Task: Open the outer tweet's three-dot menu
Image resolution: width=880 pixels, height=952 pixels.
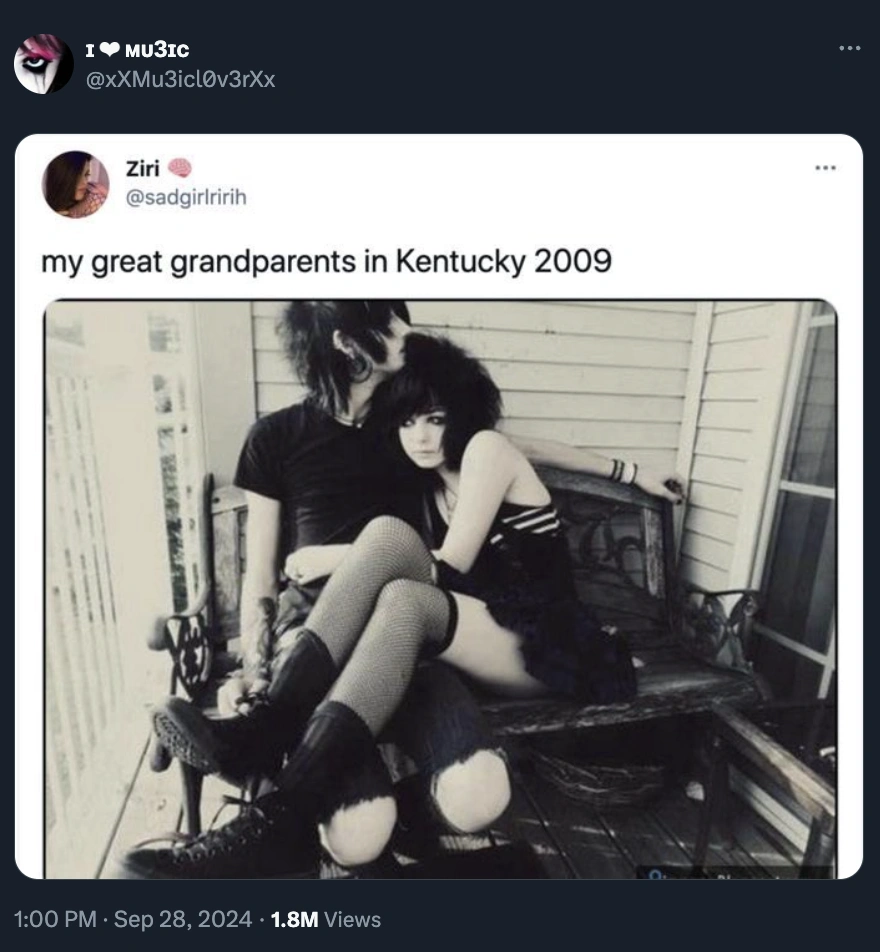Action: 849,48
